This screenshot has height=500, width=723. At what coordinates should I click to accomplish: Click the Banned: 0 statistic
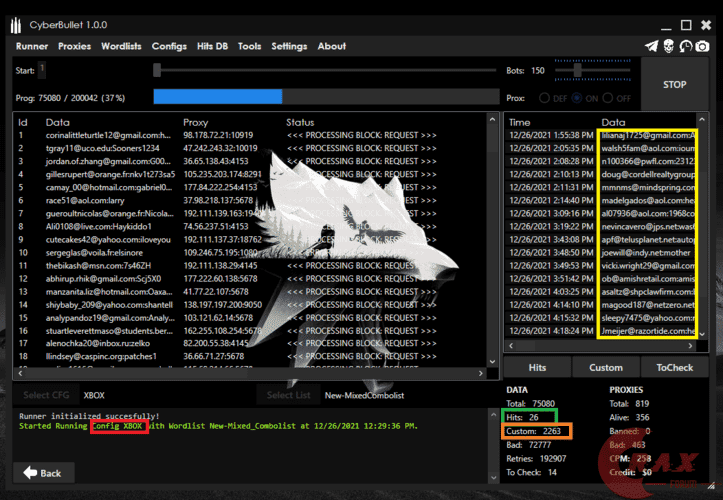coord(630,431)
